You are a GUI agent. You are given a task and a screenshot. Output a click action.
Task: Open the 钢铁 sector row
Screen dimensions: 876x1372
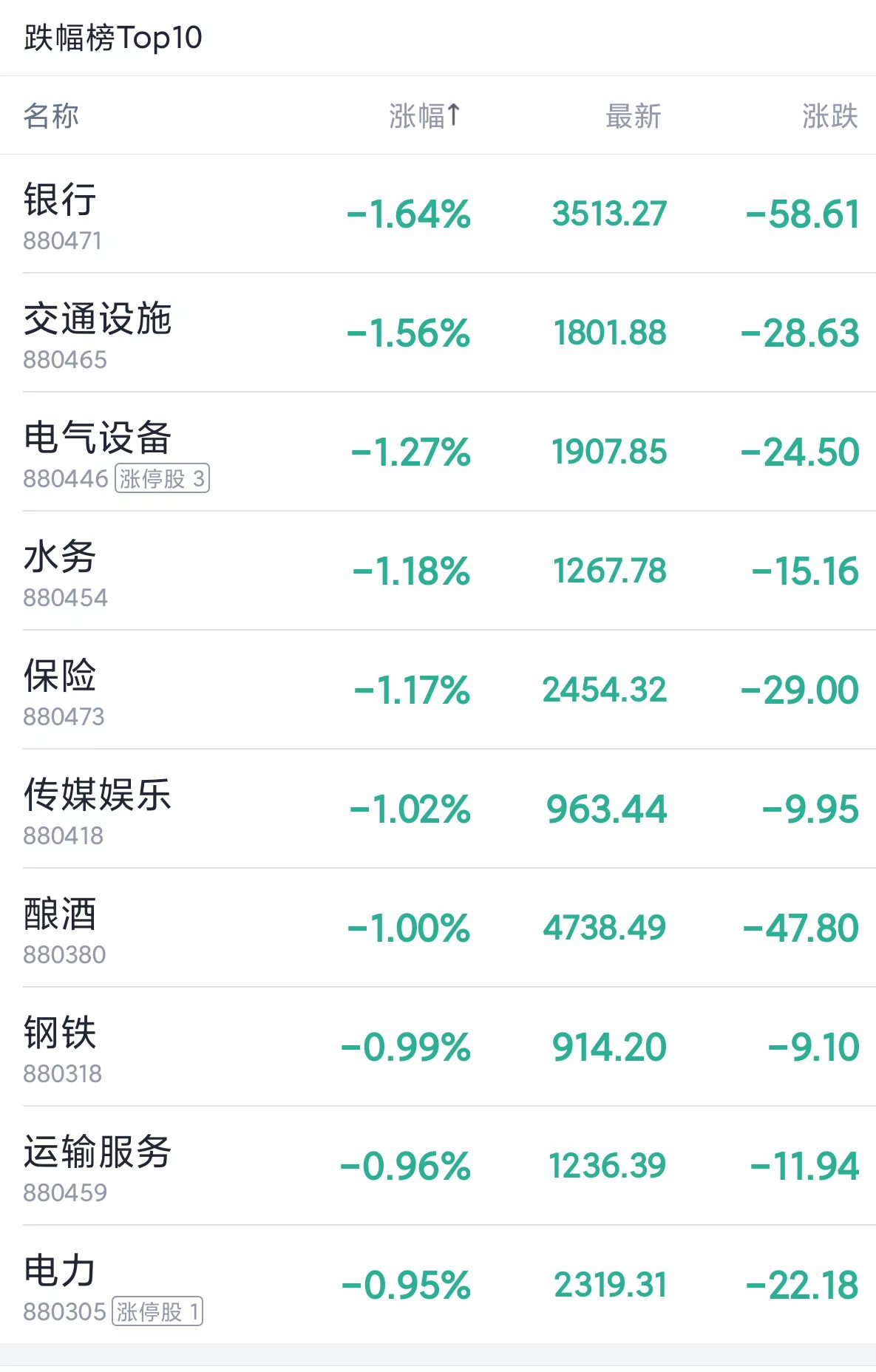[x=438, y=1047]
